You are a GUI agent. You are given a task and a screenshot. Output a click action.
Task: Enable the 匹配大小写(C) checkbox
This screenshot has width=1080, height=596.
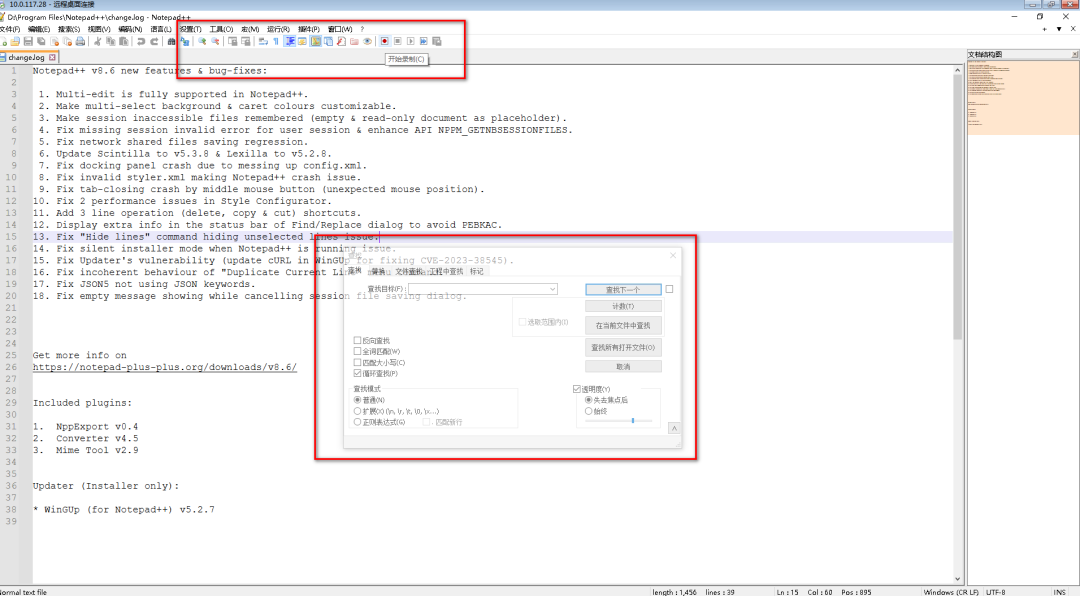click(x=357, y=362)
